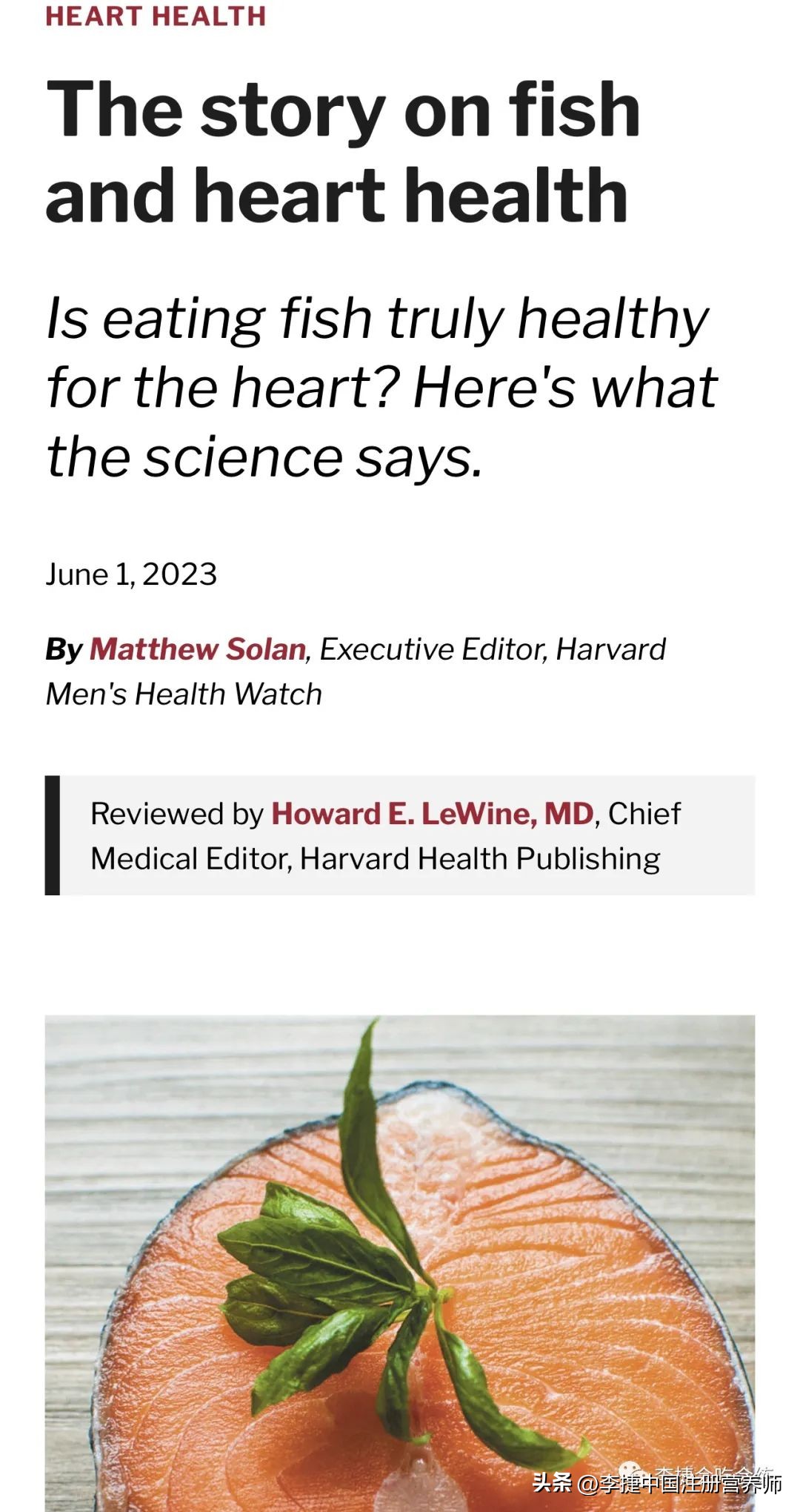The height and width of the screenshot is (1512, 800).
Task: Open author Matthew Solan's profile link
Action: point(198,649)
